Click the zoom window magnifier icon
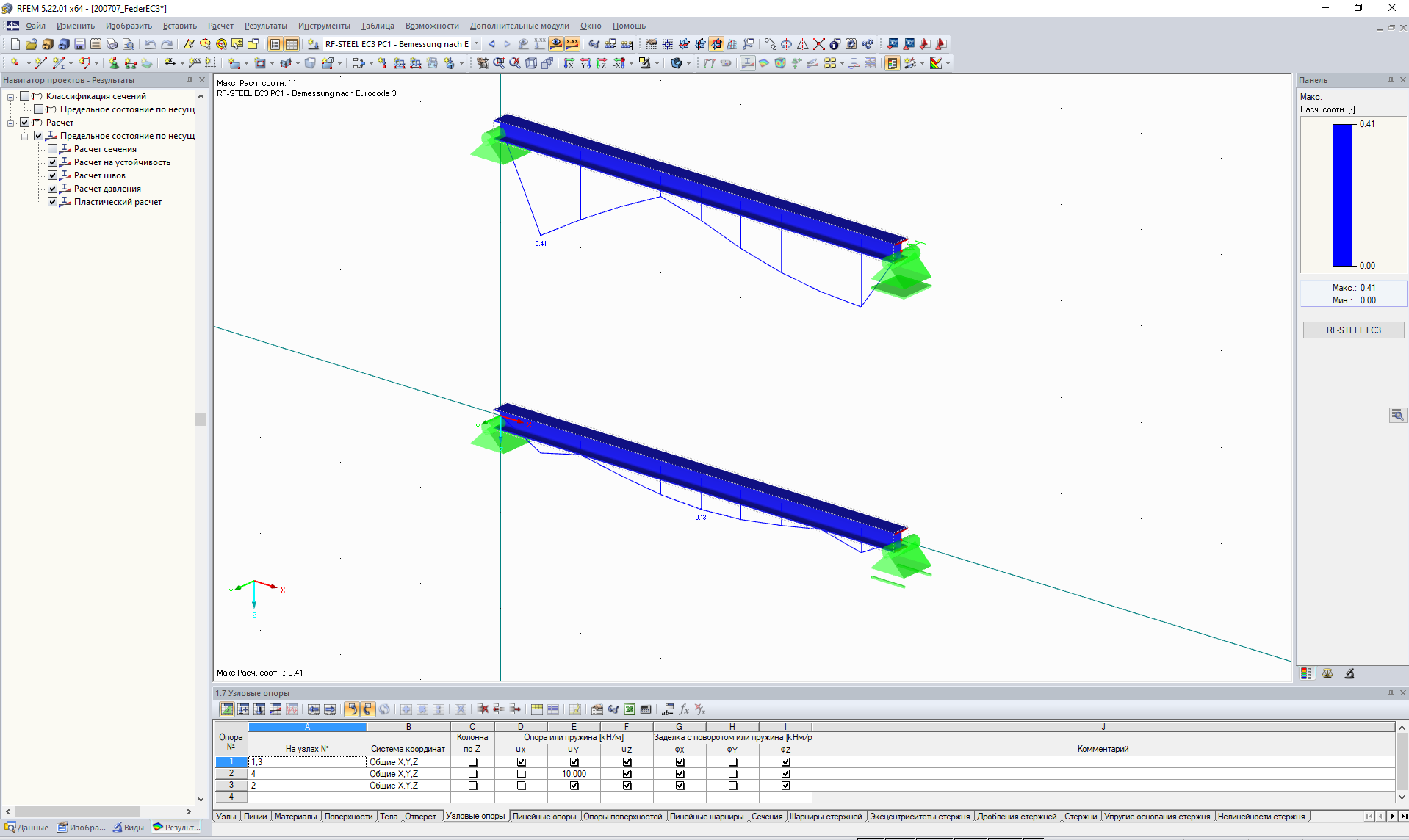This screenshot has height=840, width=1409. [499, 63]
